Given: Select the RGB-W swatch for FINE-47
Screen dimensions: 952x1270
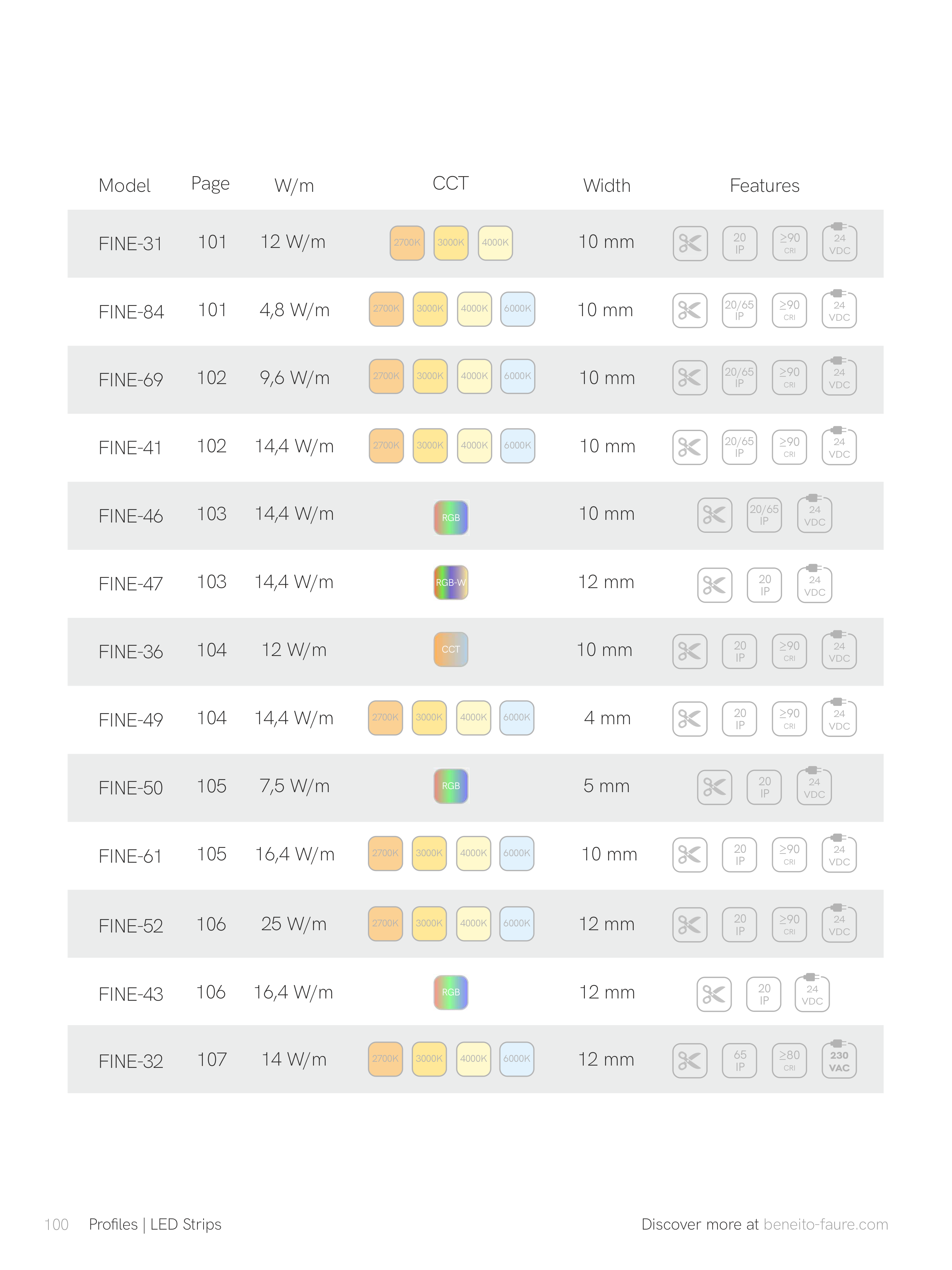Looking at the screenshot, I should tap(451, 582).
